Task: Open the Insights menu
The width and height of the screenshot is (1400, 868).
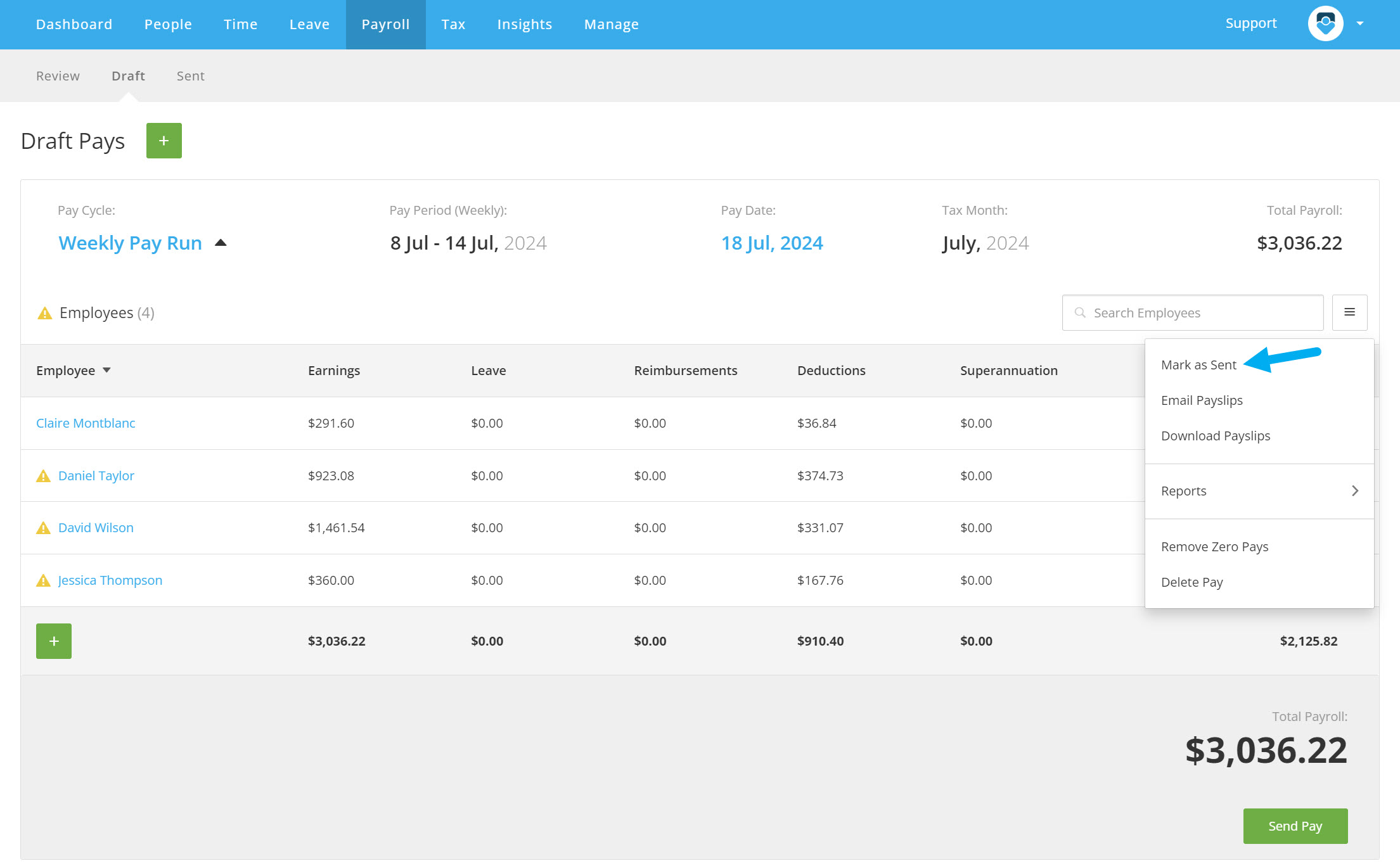Action: point(525,24)
